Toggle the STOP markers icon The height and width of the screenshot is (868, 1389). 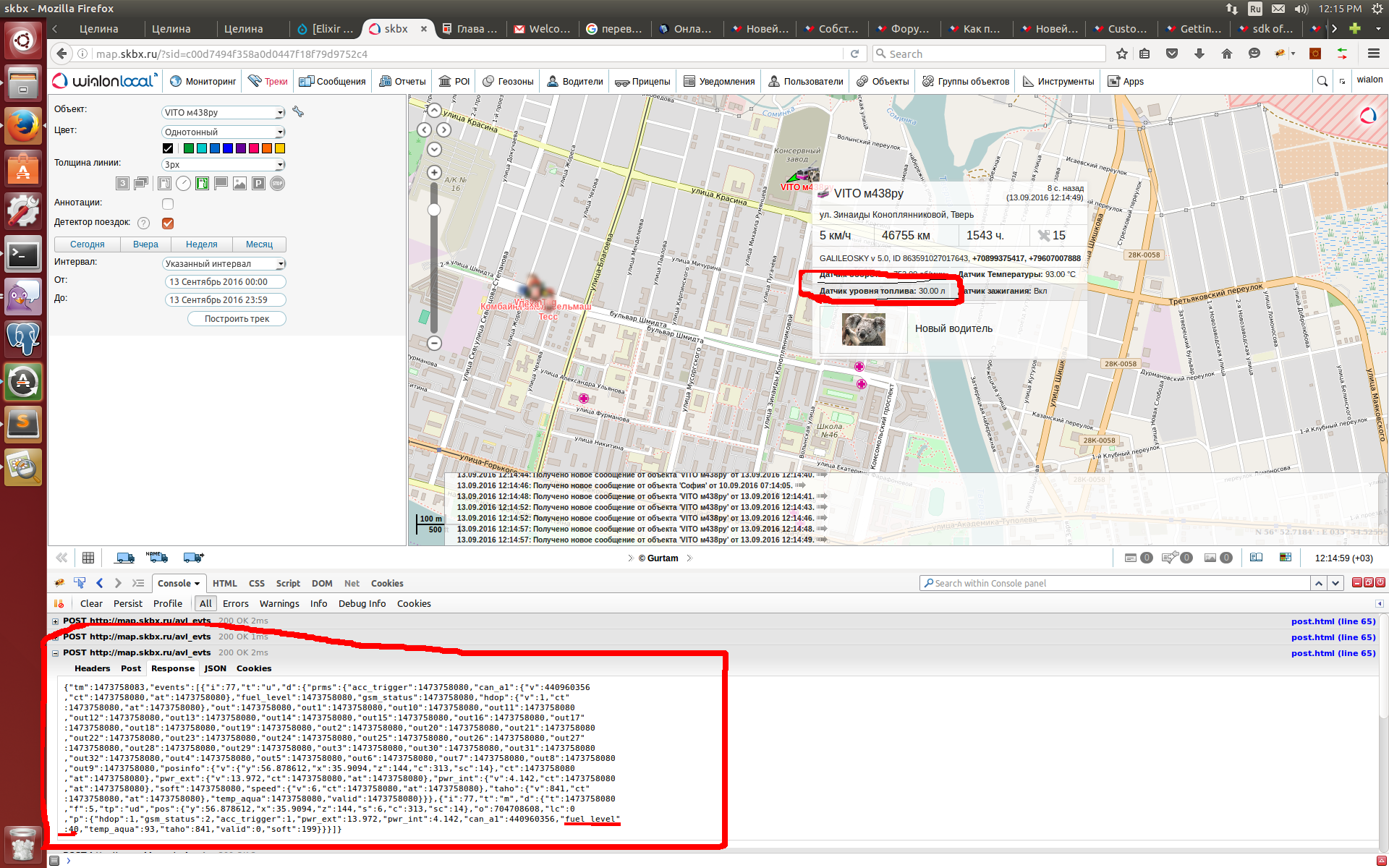277,184
